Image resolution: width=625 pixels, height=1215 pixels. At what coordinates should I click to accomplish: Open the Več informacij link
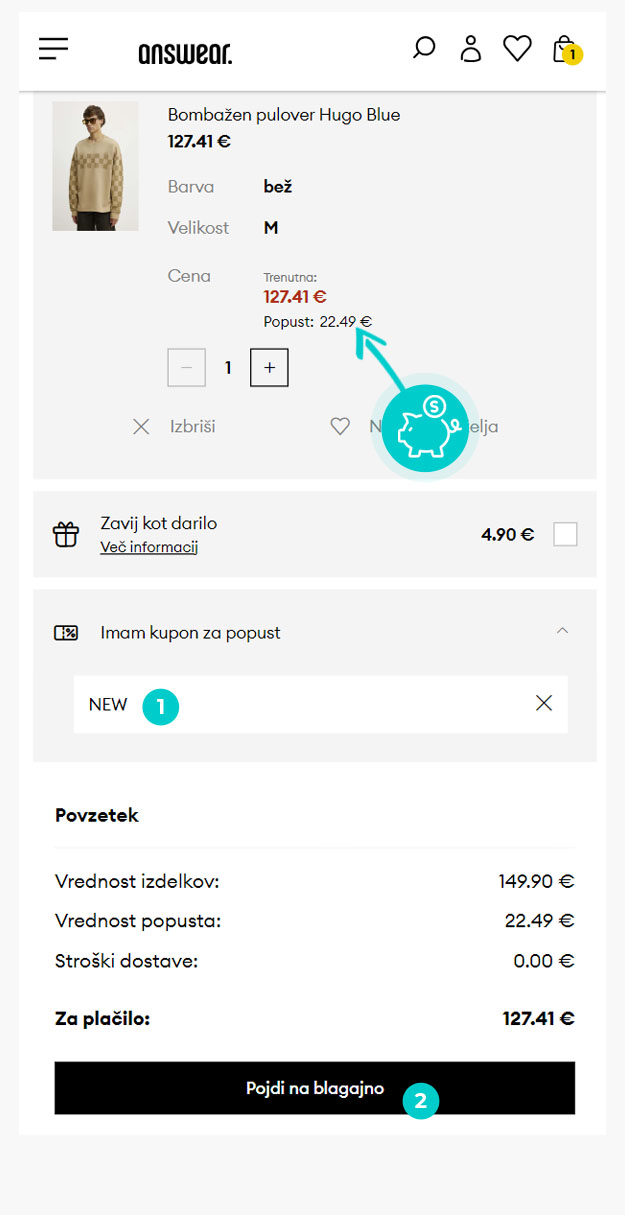click(x=149, y=547)
